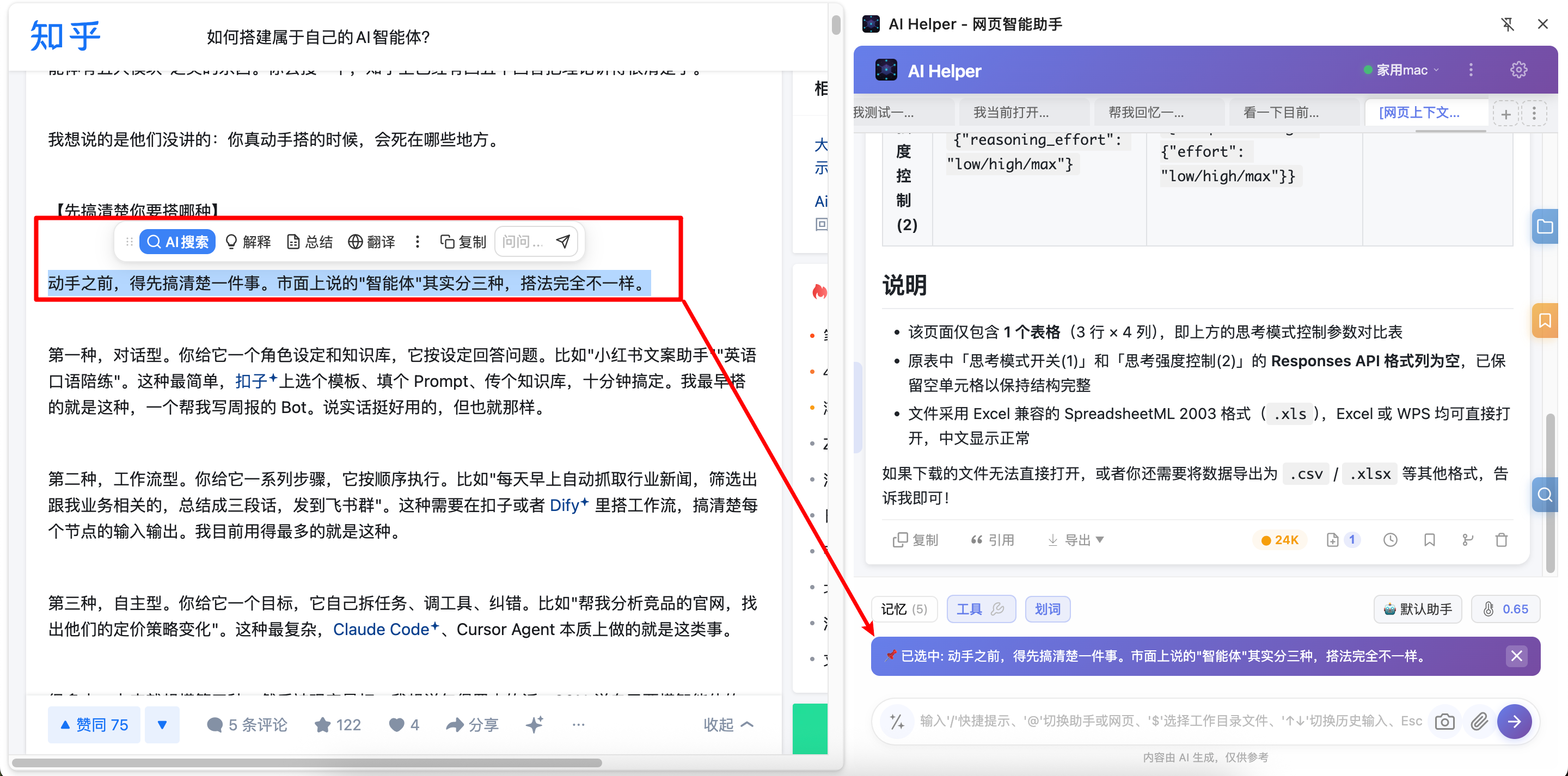Dismiss the 已选中 selected-text banner
Image resolution: width=1568 pixels, height=776 pixels.
[1516, 656]
